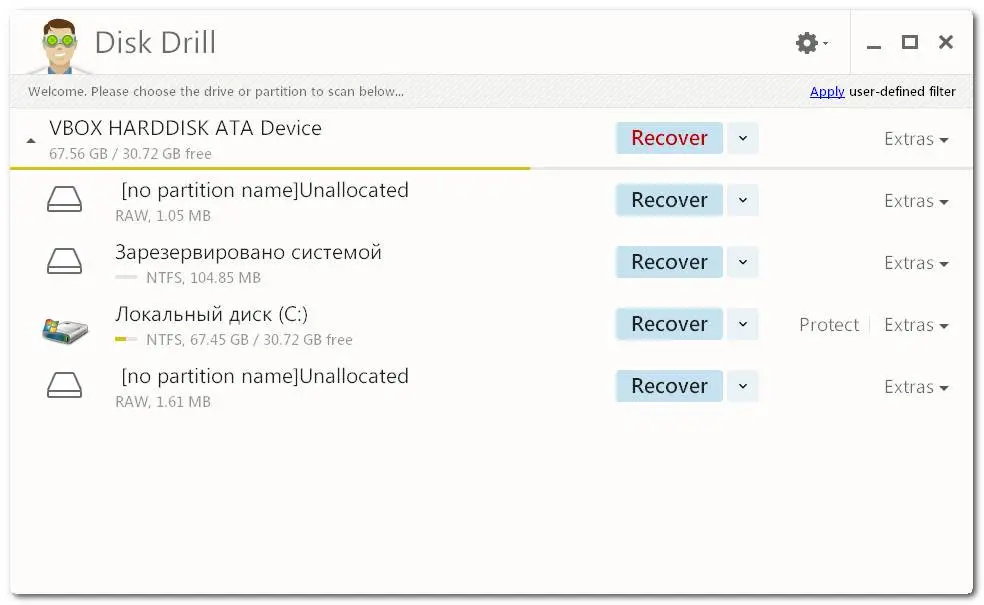Click Protect for Локальный диск (C:)
This screenshot has height=605, width=984.
coord(828,324)
